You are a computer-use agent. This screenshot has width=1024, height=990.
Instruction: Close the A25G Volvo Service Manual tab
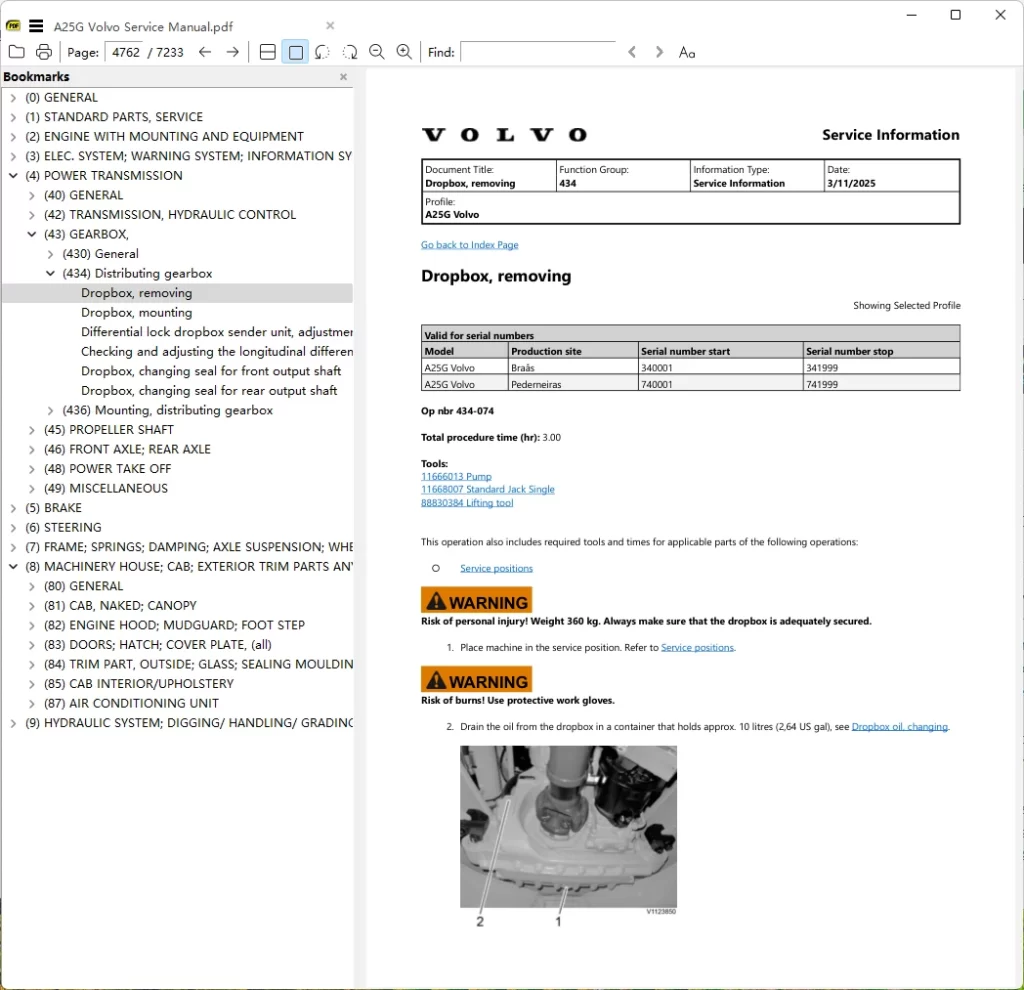(x=330, y=25)
